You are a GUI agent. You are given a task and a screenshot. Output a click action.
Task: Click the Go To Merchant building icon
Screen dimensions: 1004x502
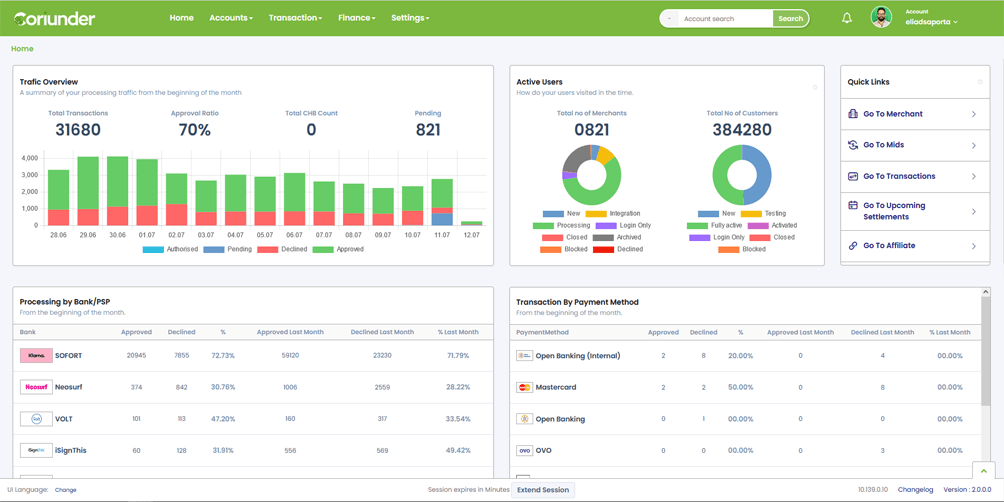coord(852,114)
